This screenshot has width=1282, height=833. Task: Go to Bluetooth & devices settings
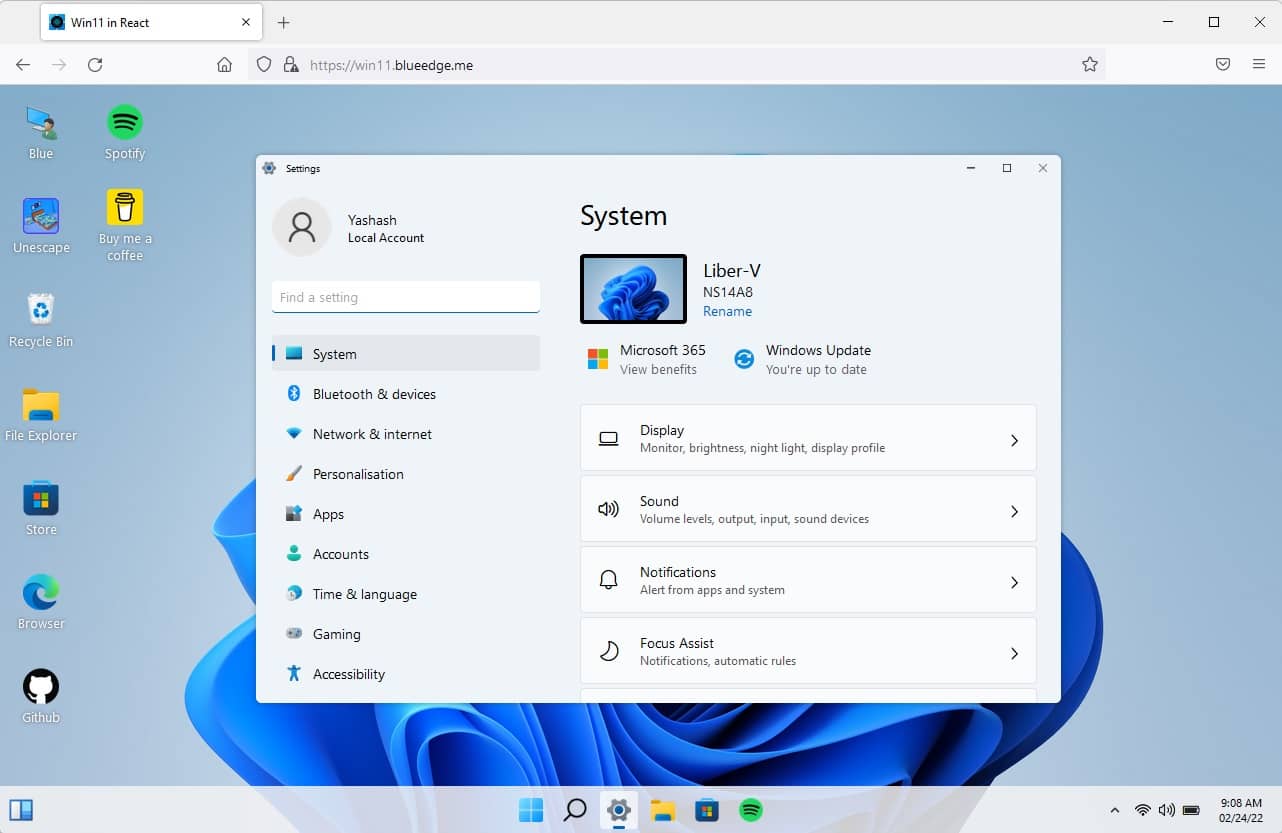tap(406, 394)
